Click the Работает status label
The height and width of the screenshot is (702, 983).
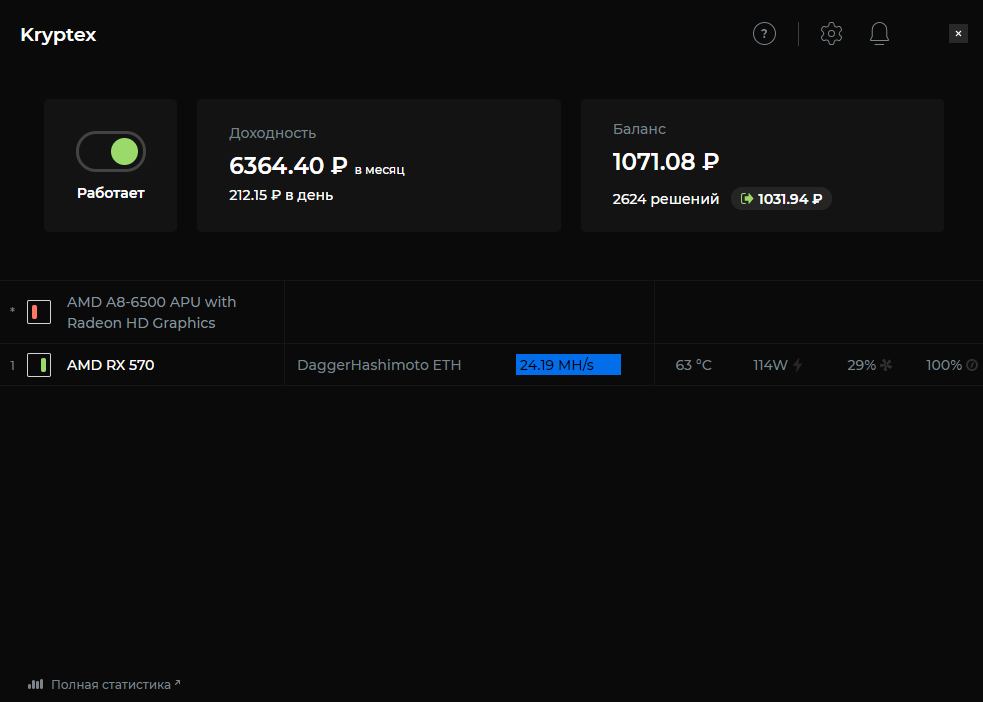111,193
